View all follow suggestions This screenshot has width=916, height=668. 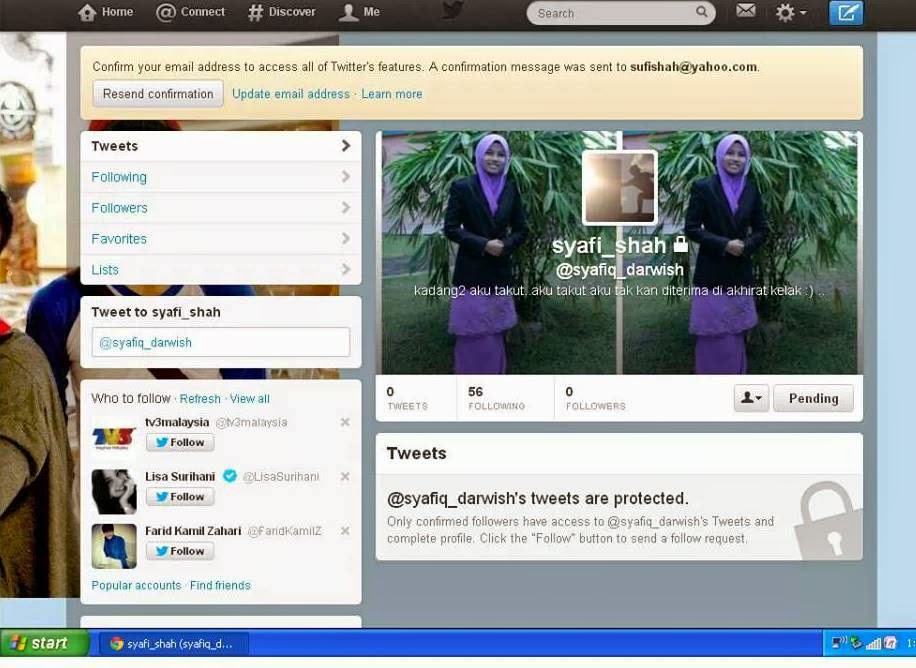pos(249,399)
